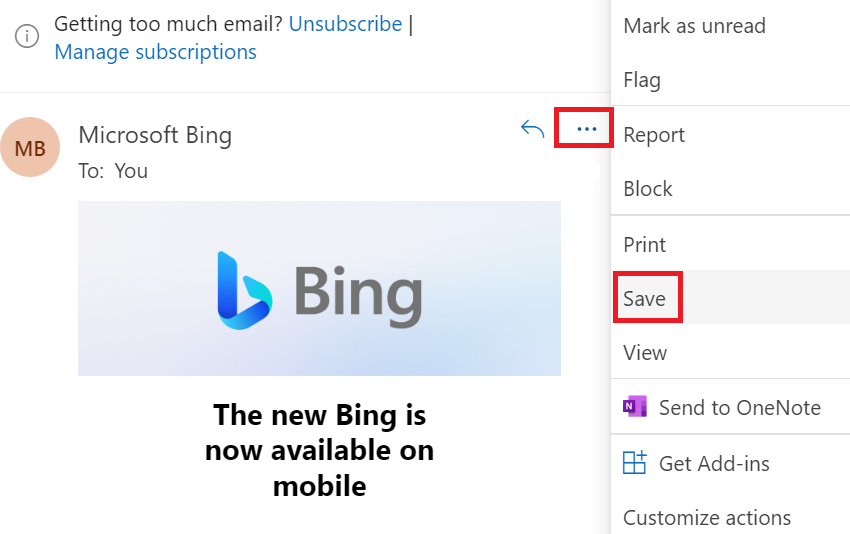Screen dimensions: 850x534
Task: Click the MB sender avatar
Action: [30, 147]
